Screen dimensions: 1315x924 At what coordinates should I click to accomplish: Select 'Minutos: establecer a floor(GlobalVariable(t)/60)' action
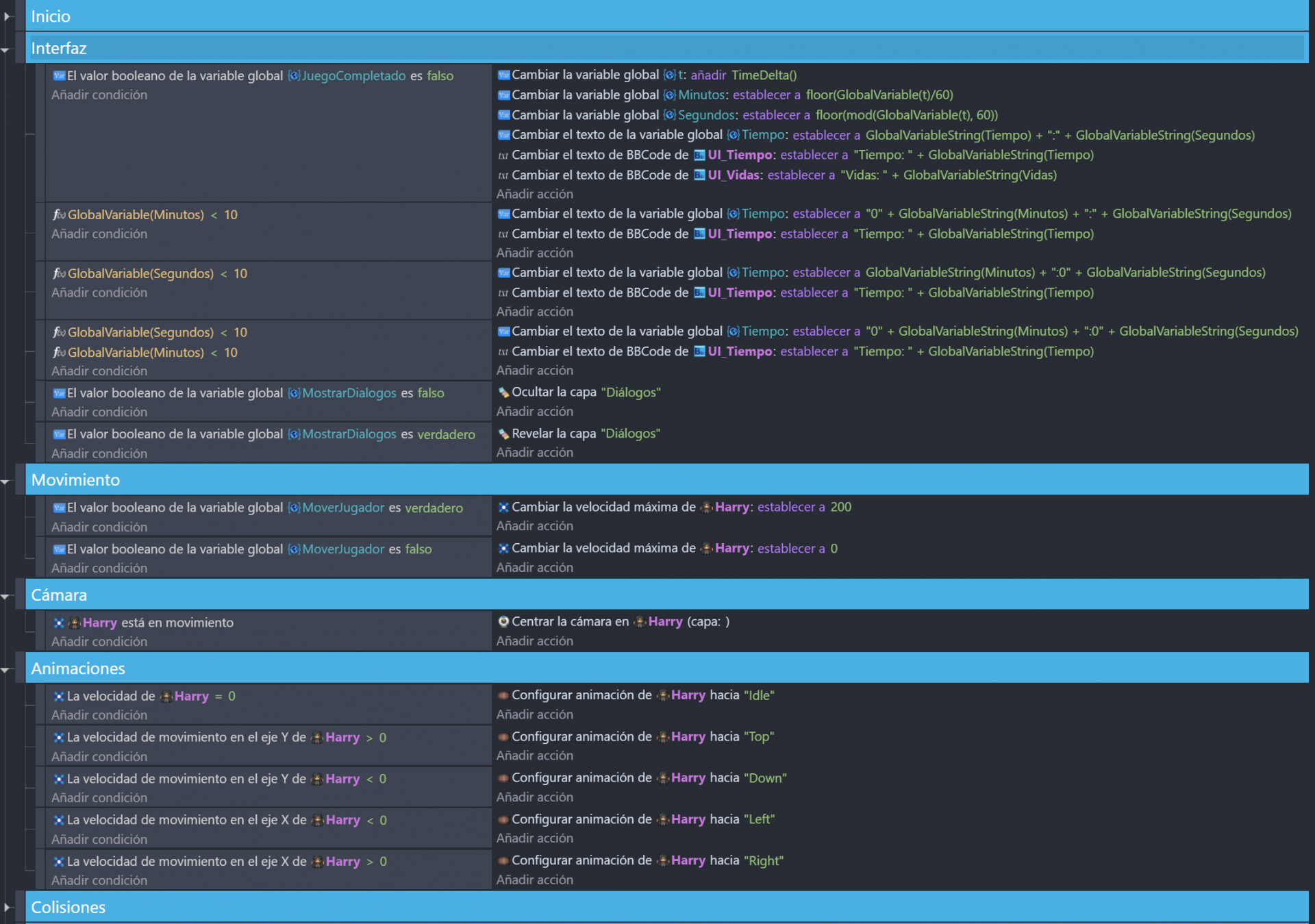point(725,95)
